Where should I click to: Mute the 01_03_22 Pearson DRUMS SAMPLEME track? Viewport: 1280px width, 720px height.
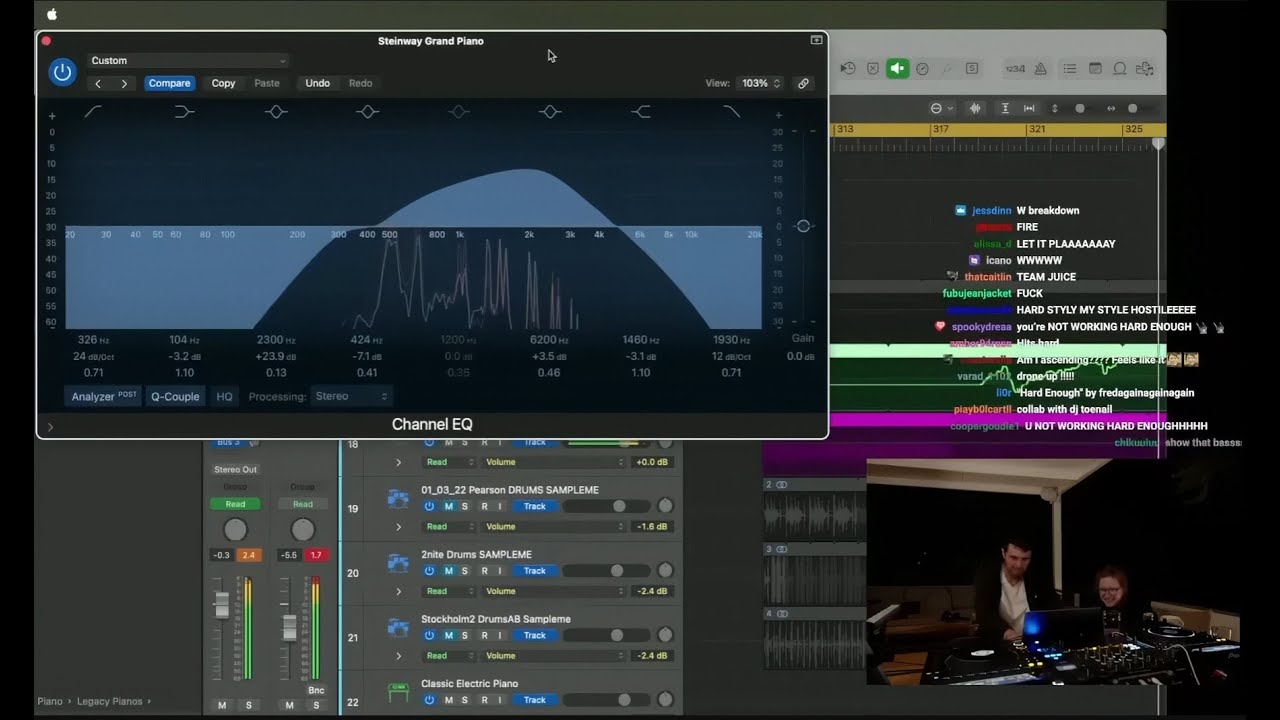click(x=448, y=506)
